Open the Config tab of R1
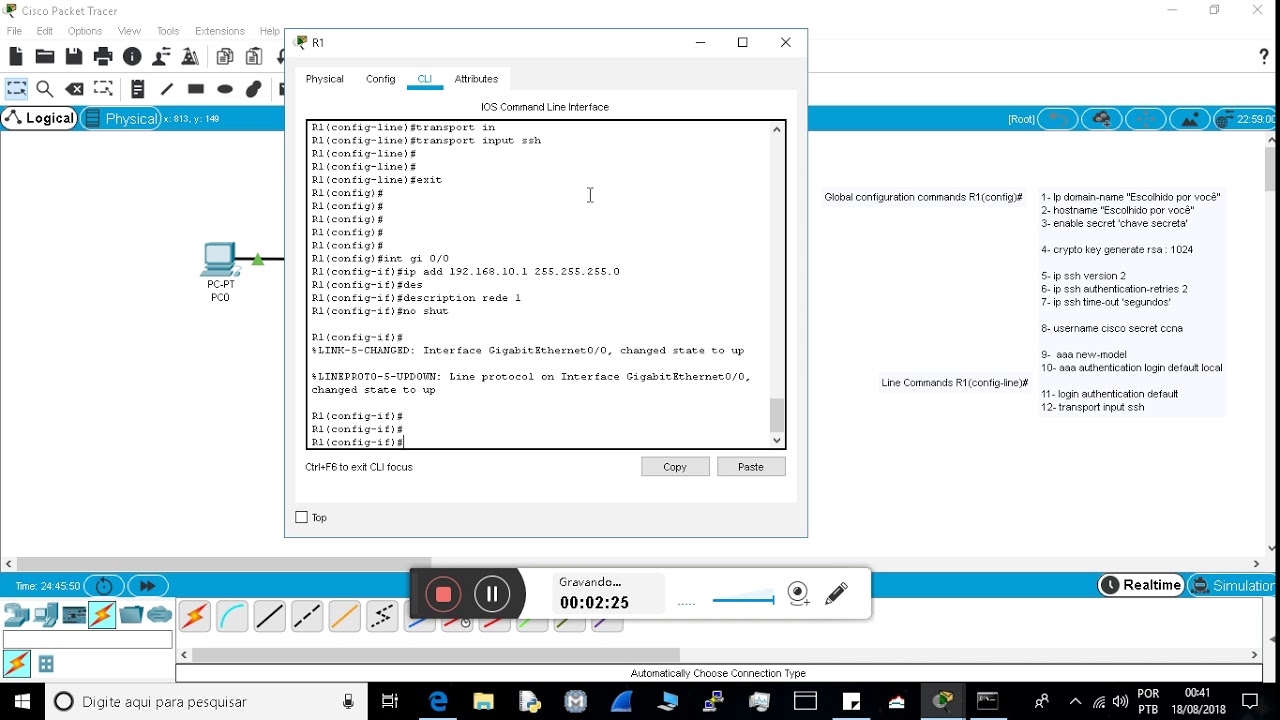 coord(381,79)
